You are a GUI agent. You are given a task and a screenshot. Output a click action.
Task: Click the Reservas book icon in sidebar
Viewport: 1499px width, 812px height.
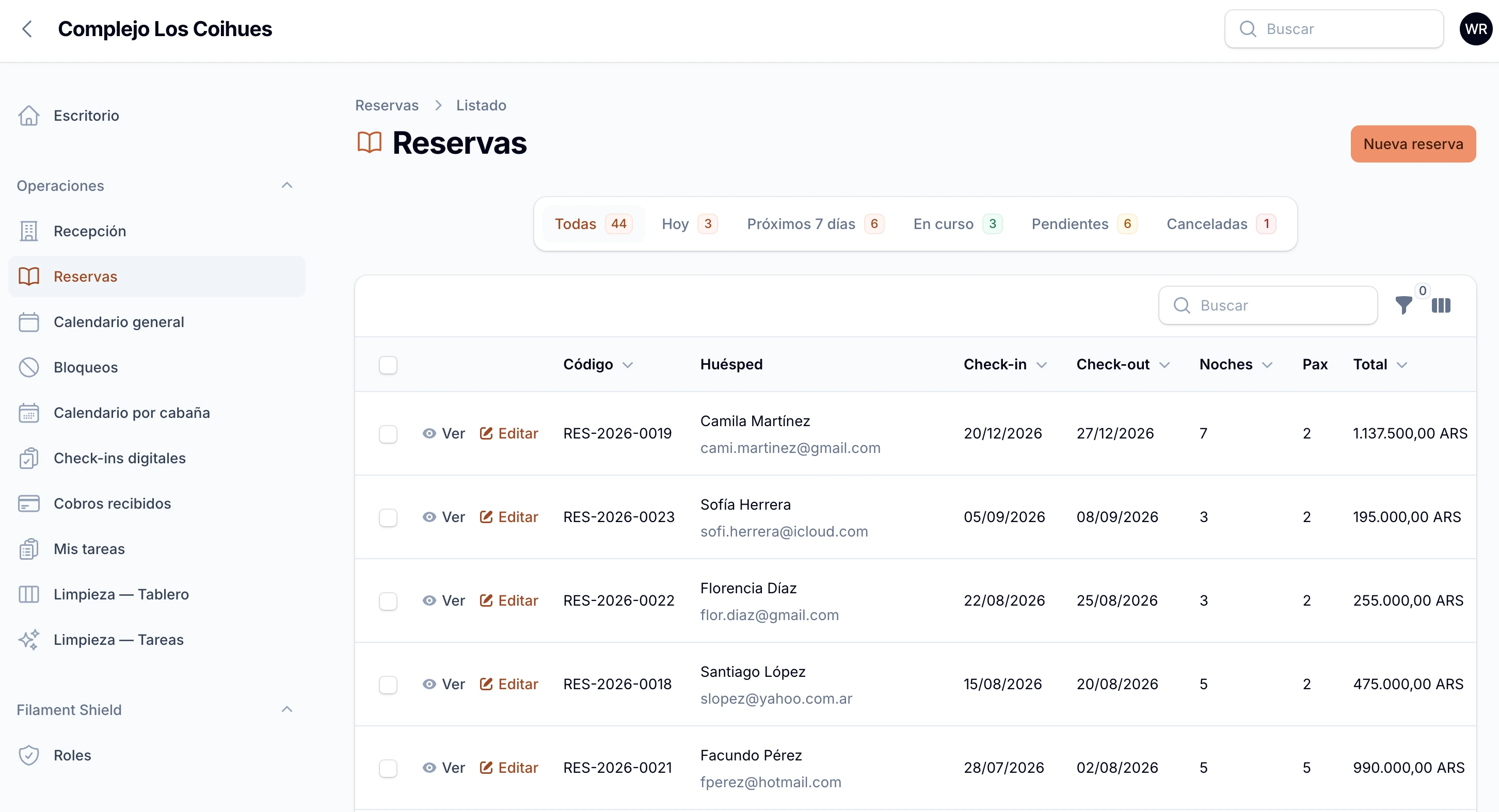(x=28, y=277)
